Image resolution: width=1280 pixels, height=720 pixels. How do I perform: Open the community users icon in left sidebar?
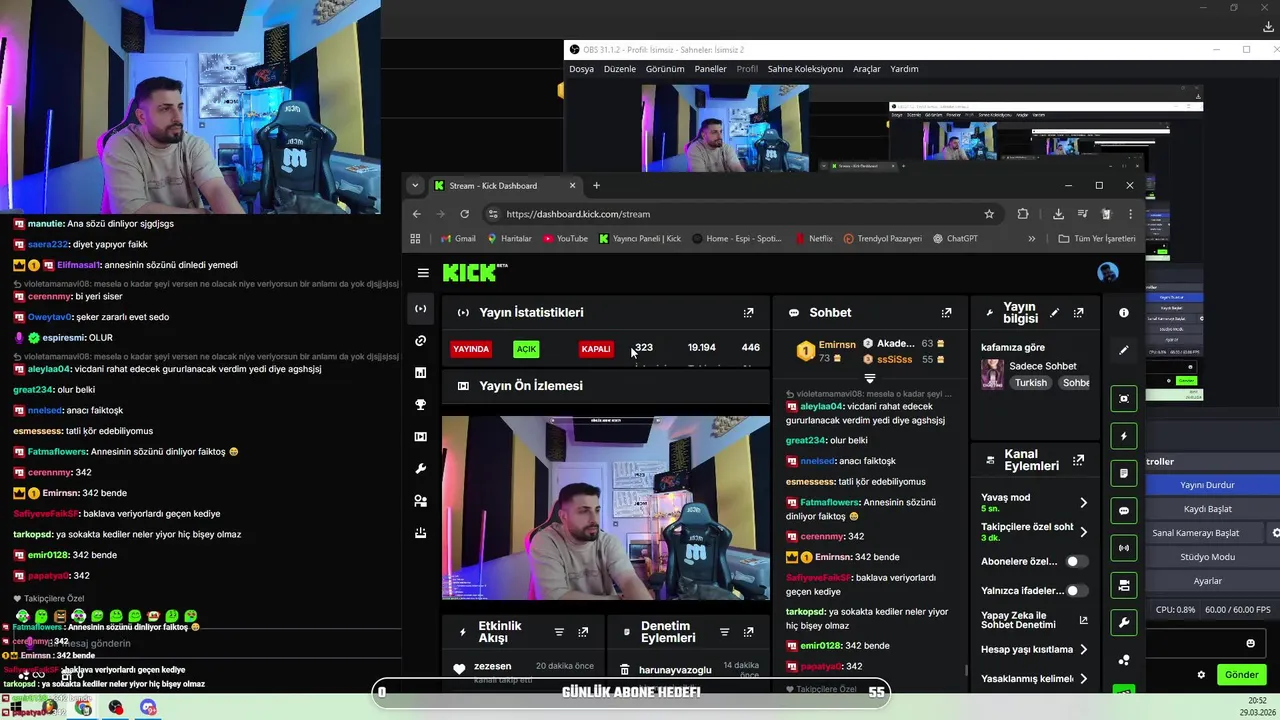421,501
